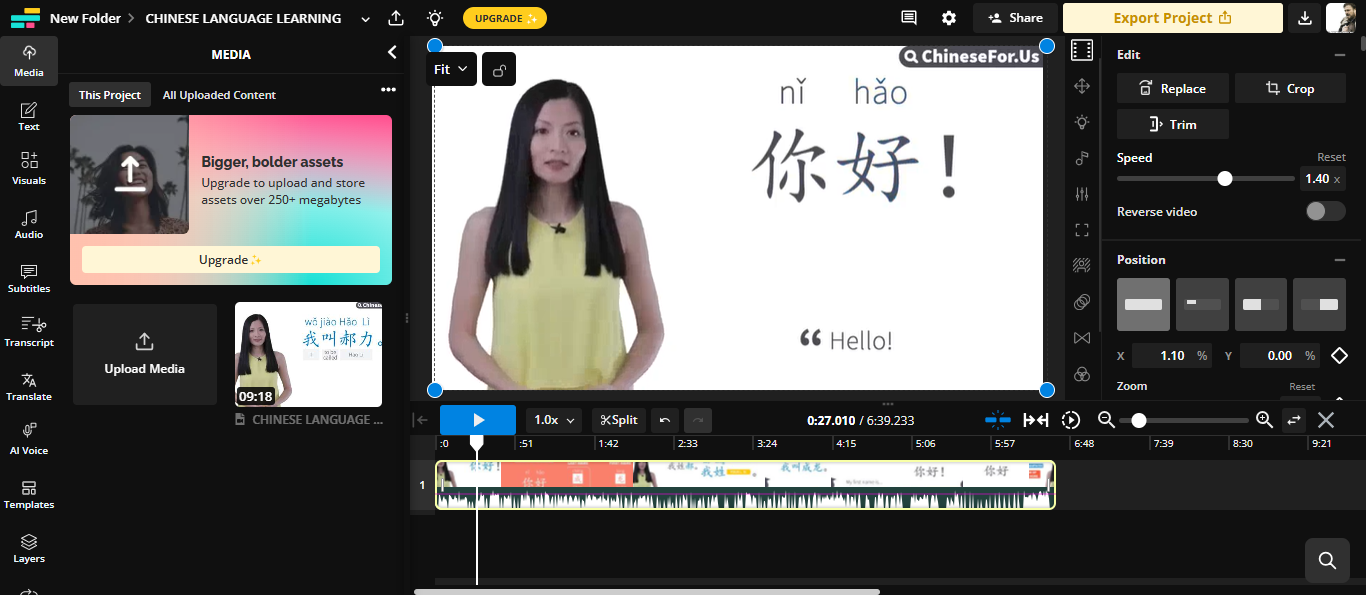This screenshot has width=1366, height=595.
Task: Click the lightbulb theme icon in top bar
Action: pos(433,17)
